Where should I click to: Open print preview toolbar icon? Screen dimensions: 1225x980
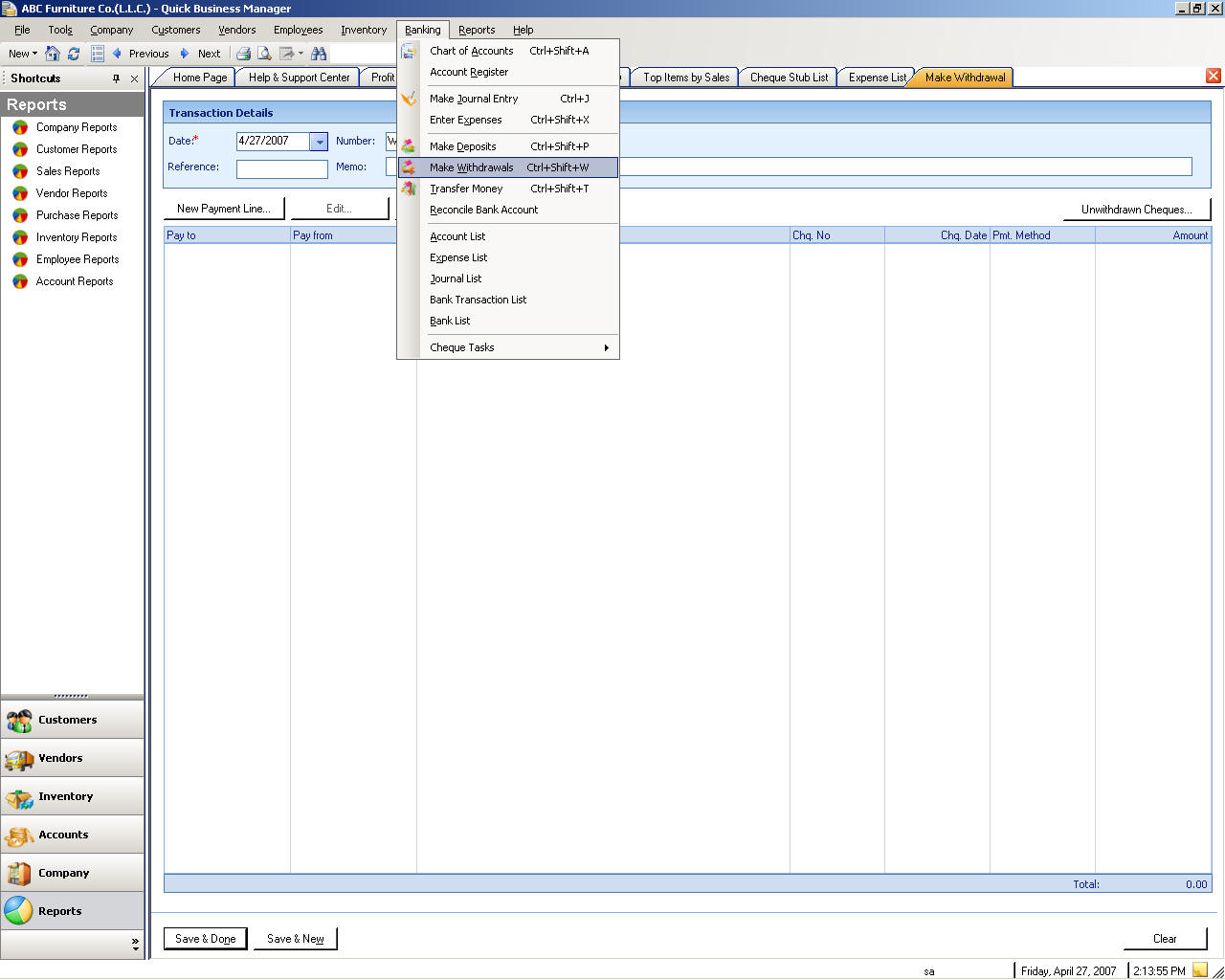(264, 54)
